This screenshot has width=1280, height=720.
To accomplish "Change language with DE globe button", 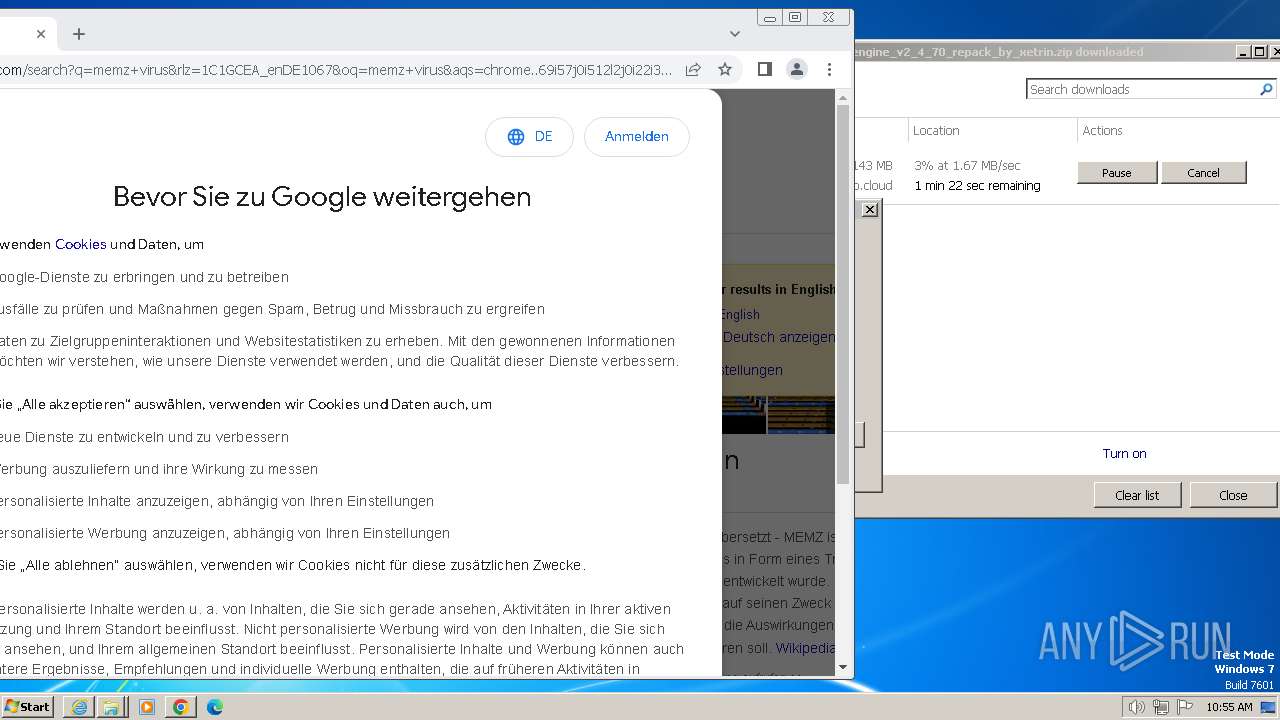I will pyautogui.click(x=529, y=137).
